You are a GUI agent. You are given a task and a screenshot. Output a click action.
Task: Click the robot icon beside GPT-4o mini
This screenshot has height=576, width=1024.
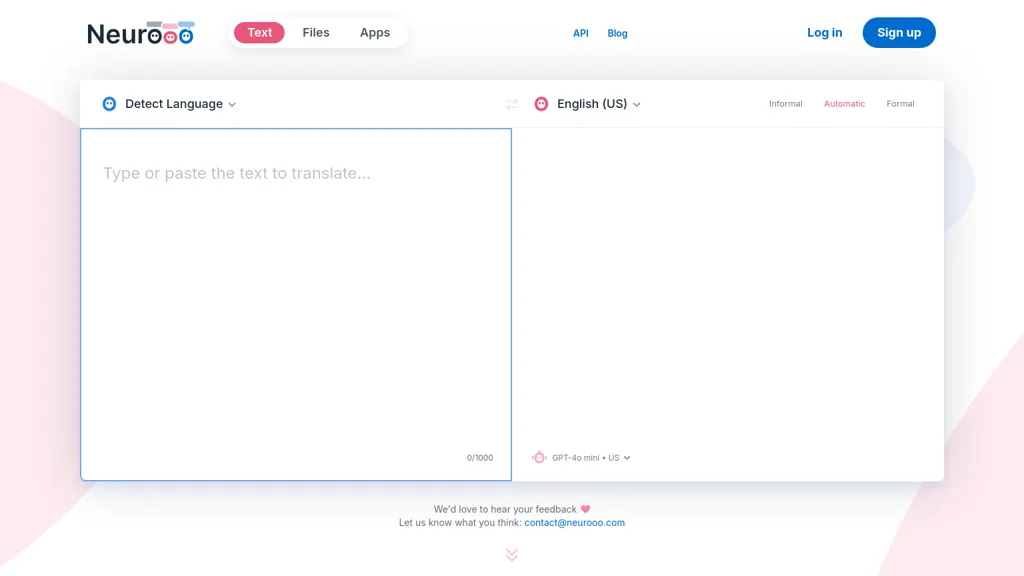pos(539,458)
